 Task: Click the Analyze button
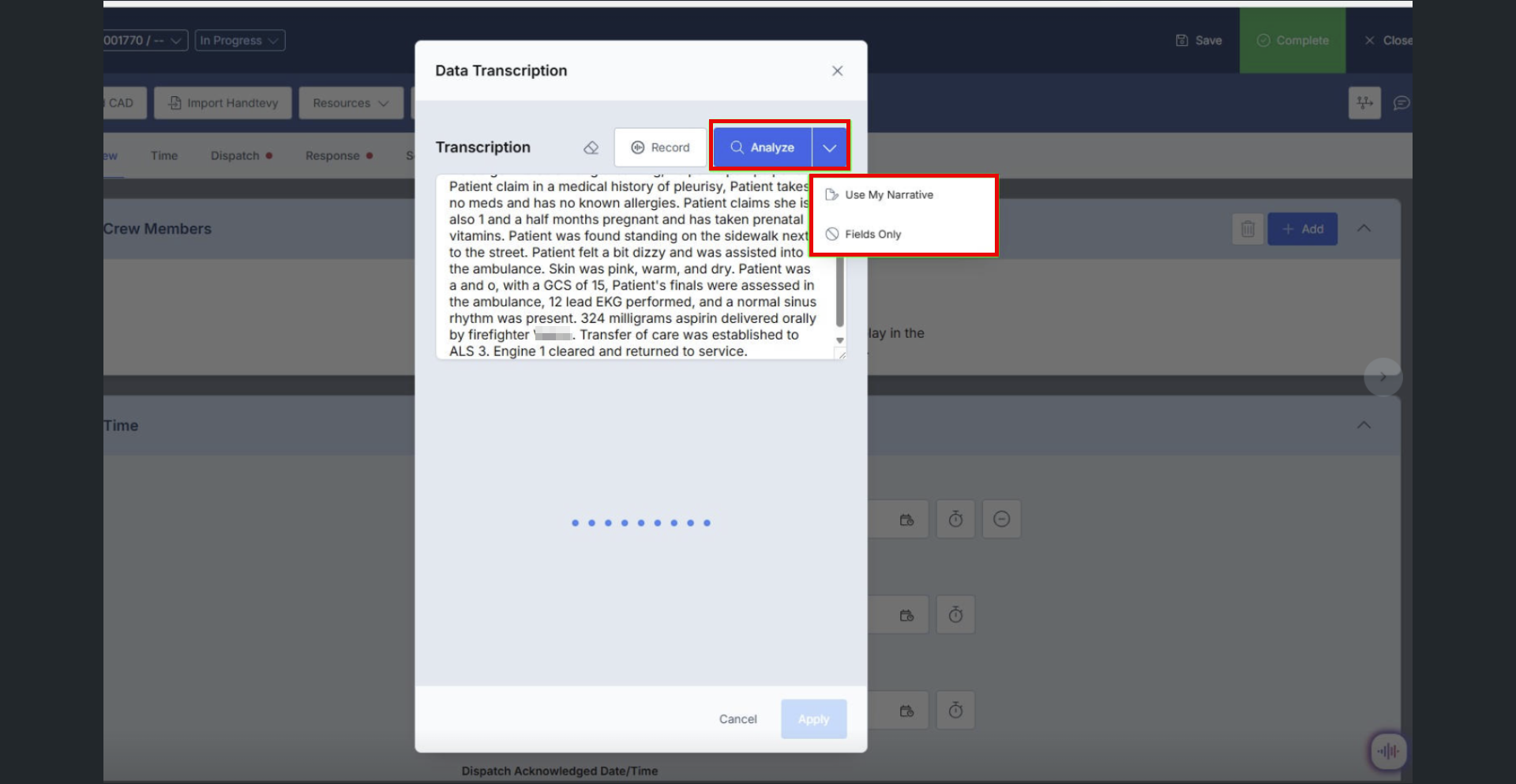[762, 148]
